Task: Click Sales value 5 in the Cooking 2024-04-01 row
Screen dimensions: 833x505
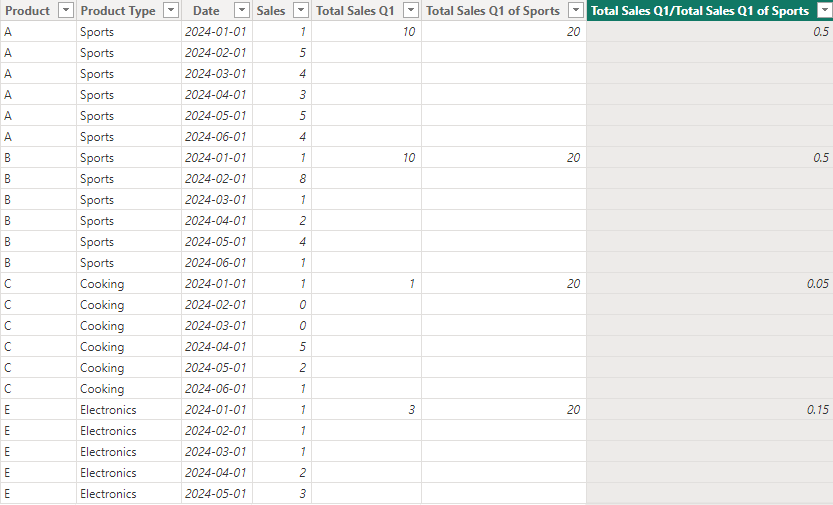Action: 282,347
